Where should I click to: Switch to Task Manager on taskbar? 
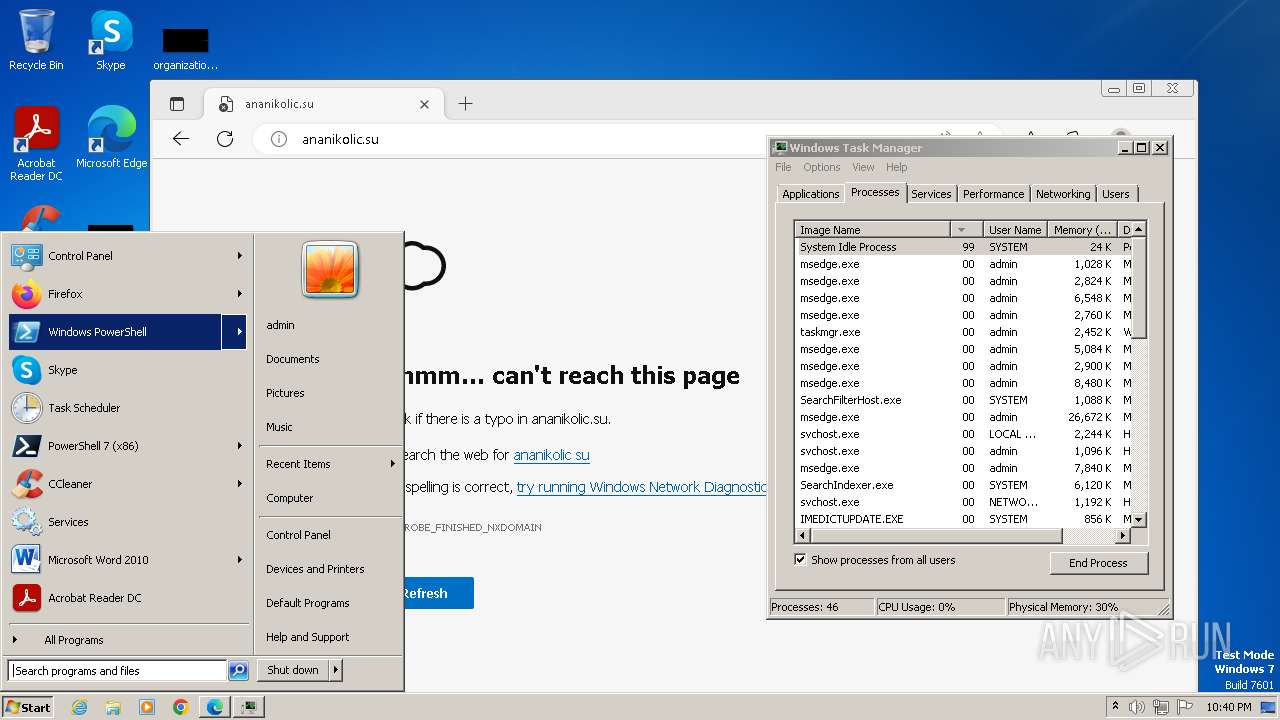(x=249, y=707)
